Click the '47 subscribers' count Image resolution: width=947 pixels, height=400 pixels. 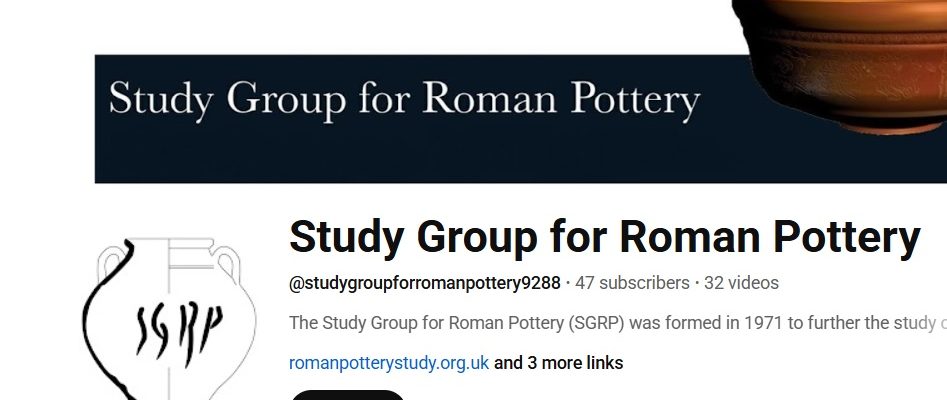coord(632,283)
